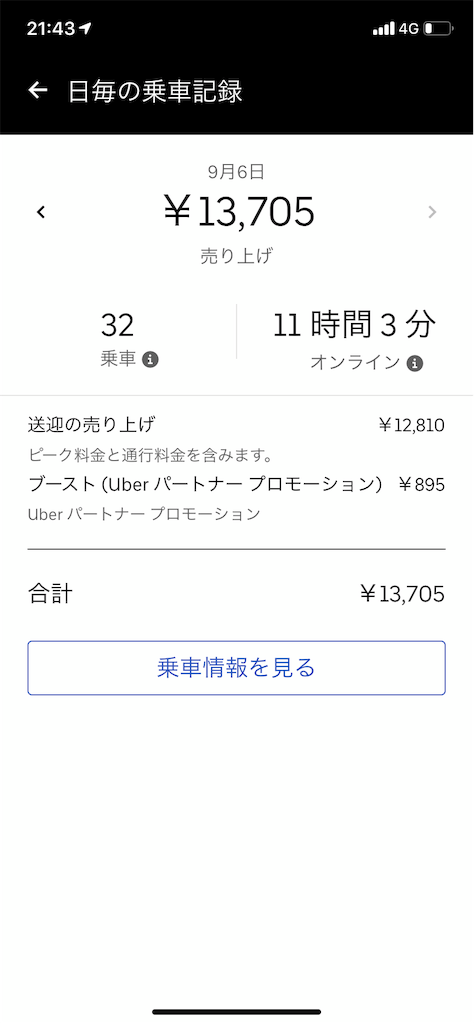
Task: Tap the signal strength bars icon
Action: (x=383, y=29)
